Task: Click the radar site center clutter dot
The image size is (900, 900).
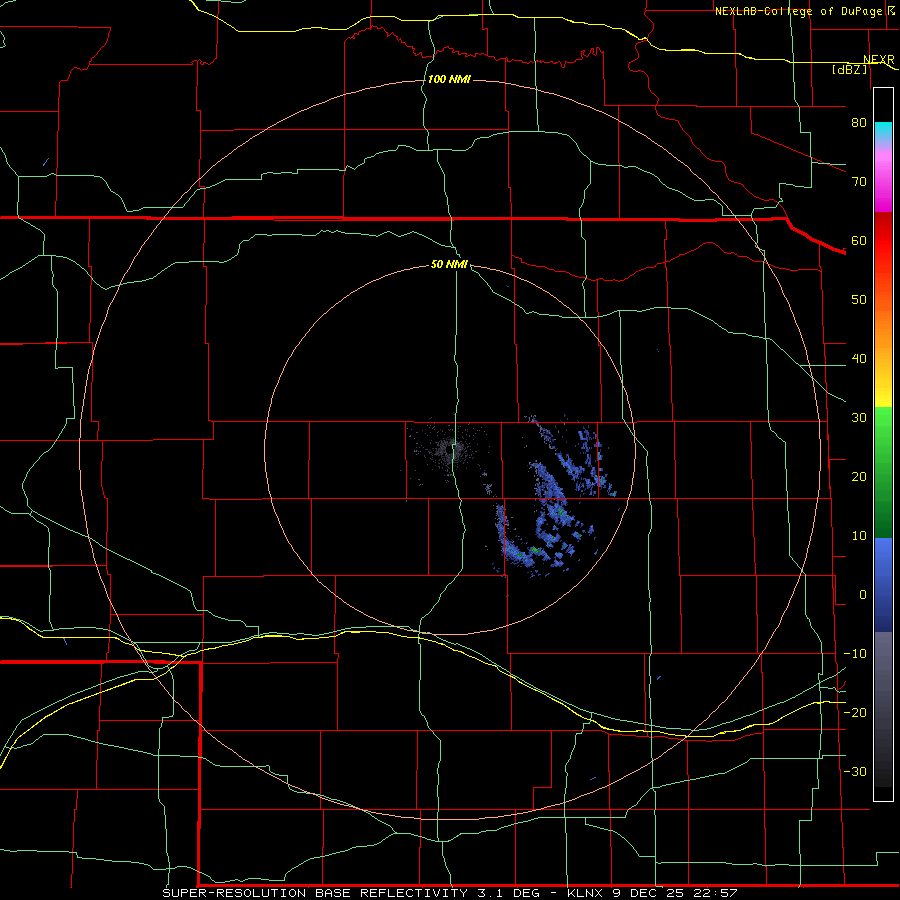Action: pyautogui.click(x=452, y=450)
